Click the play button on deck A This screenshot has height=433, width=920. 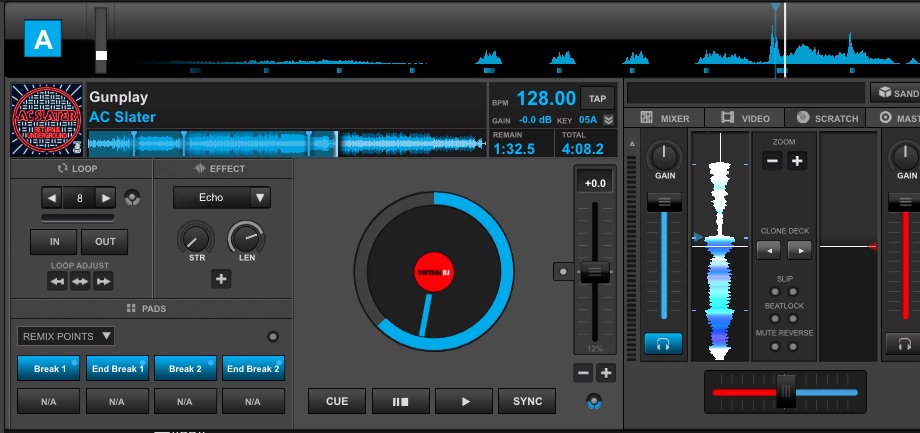[x=464, y=401]
